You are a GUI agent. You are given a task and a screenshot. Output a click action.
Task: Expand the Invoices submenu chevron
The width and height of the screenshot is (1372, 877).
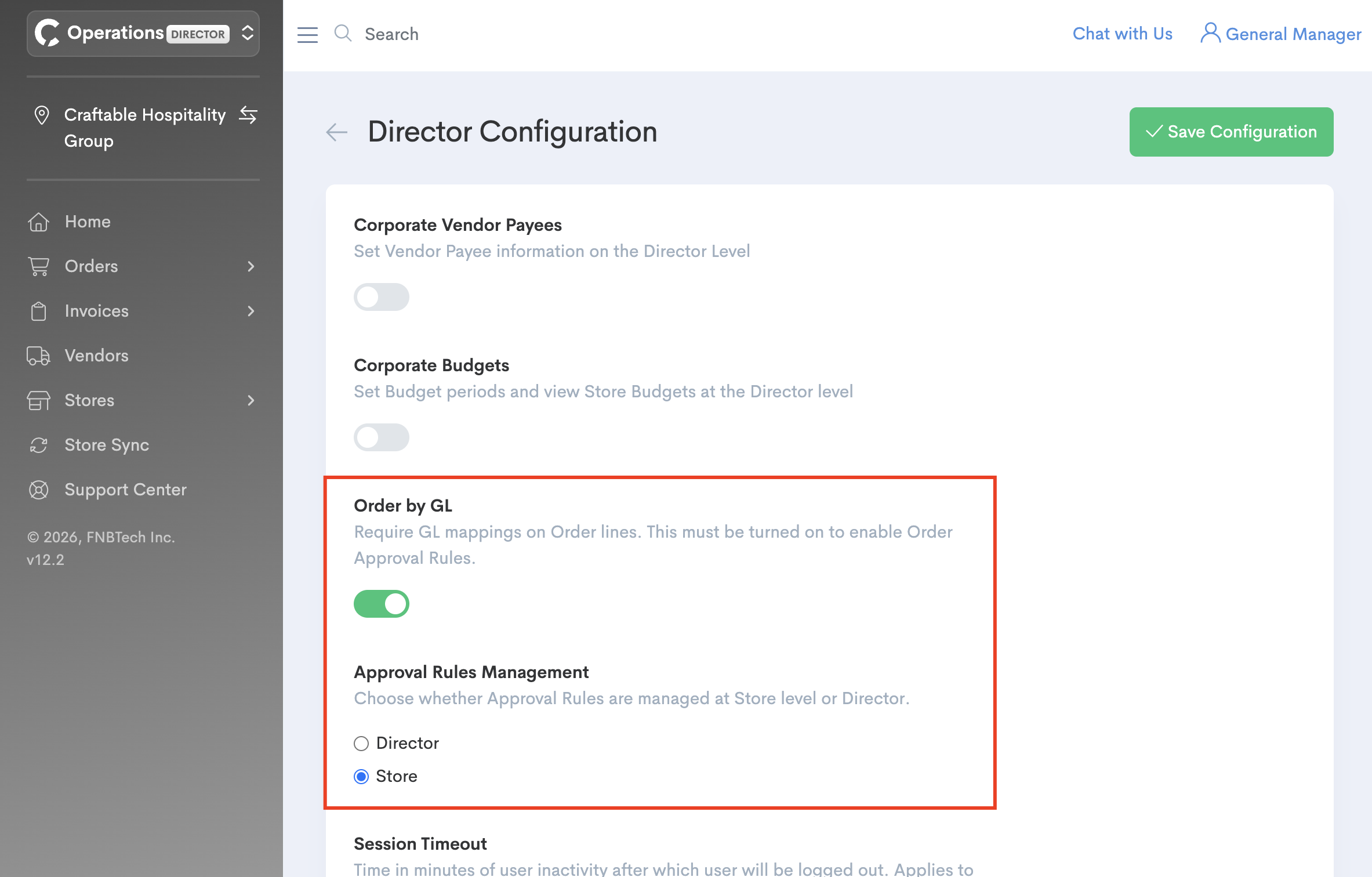(x=251, y=311)
